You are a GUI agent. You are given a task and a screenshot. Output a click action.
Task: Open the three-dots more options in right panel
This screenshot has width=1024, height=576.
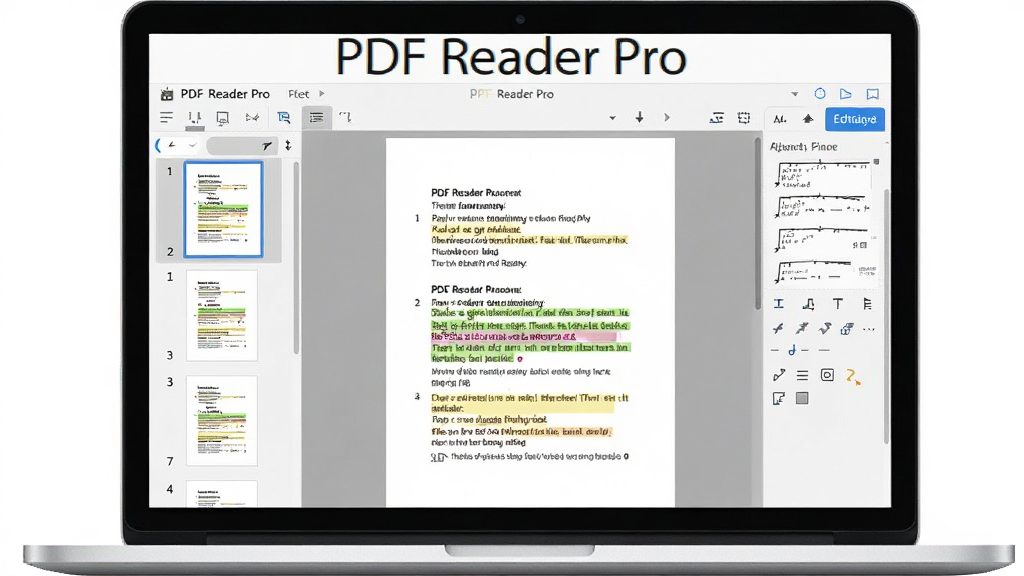pyautogui.click(x=869, y=329)
